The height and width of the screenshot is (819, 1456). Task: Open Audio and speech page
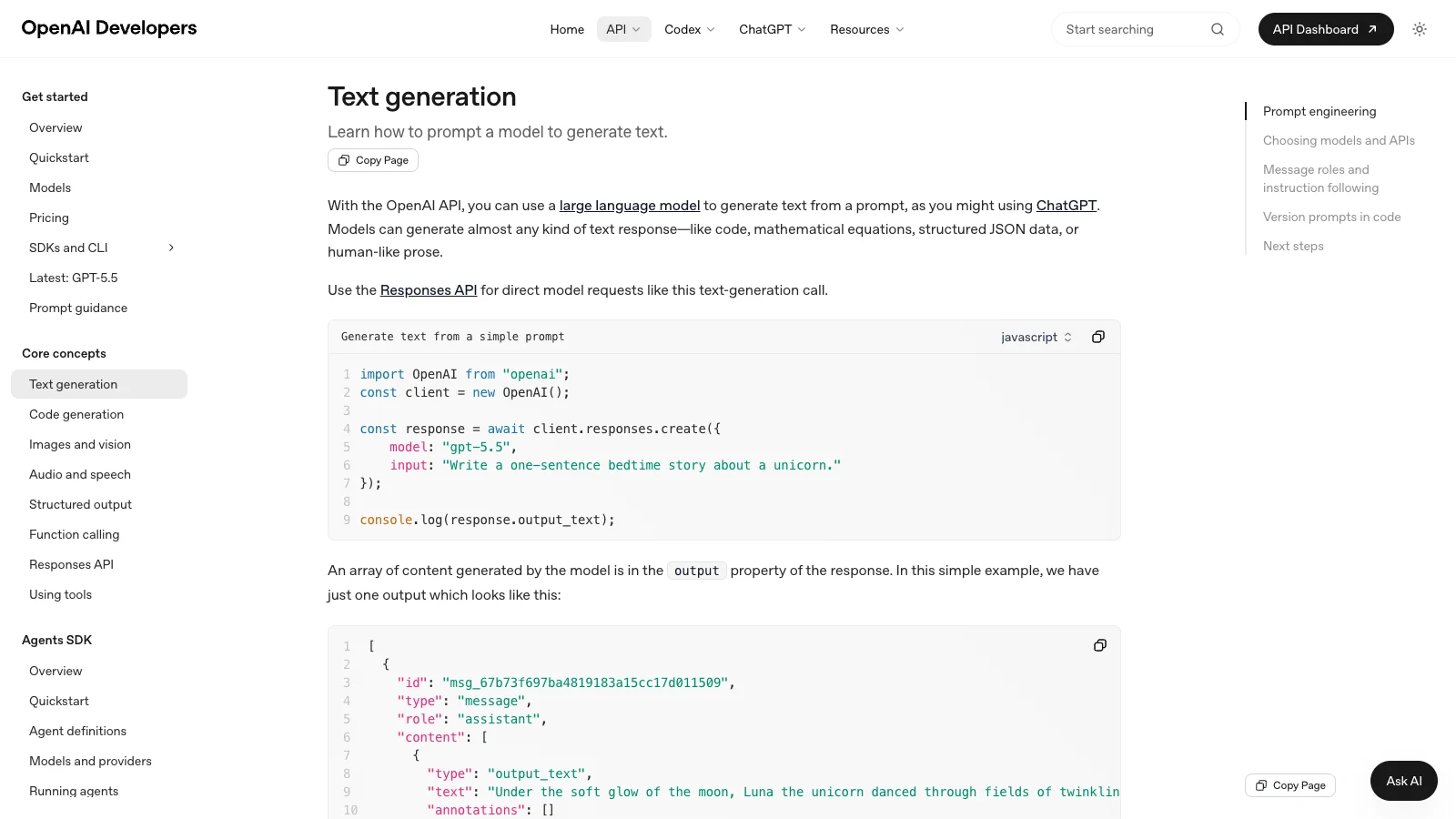(x=80, y=474)
